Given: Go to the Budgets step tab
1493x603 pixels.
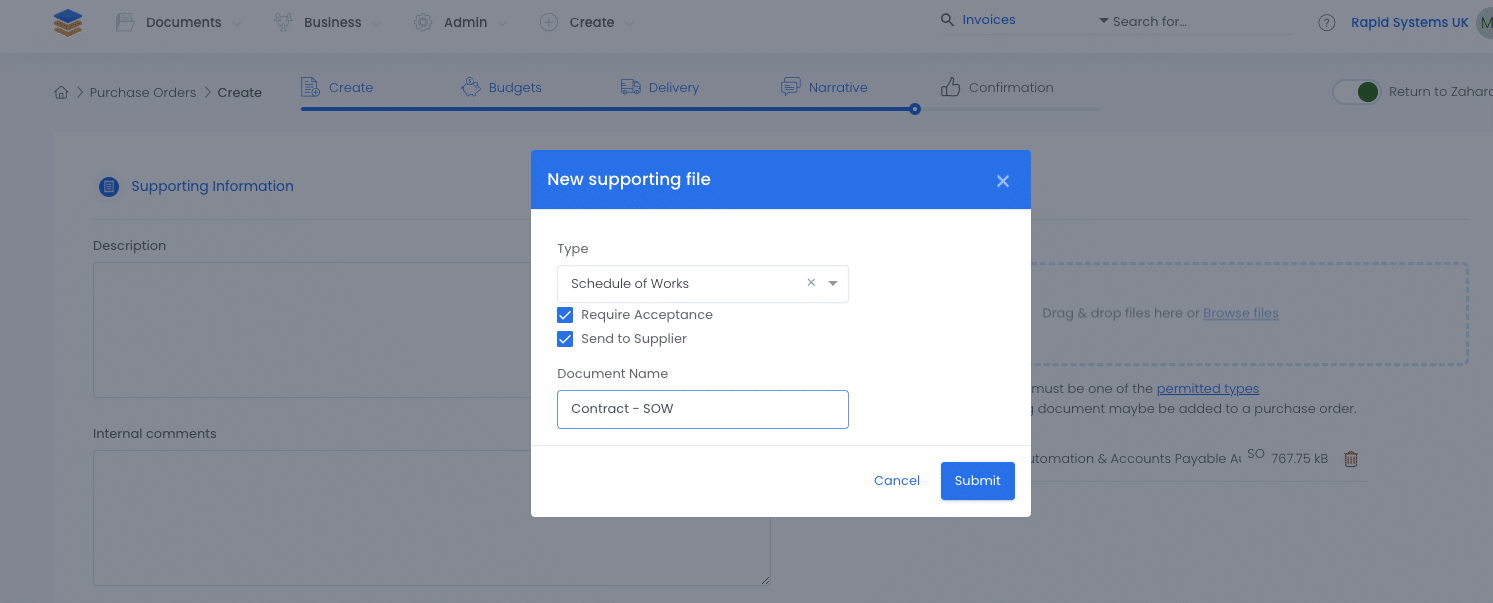Looking at the screenshot, I should point(515,87).
